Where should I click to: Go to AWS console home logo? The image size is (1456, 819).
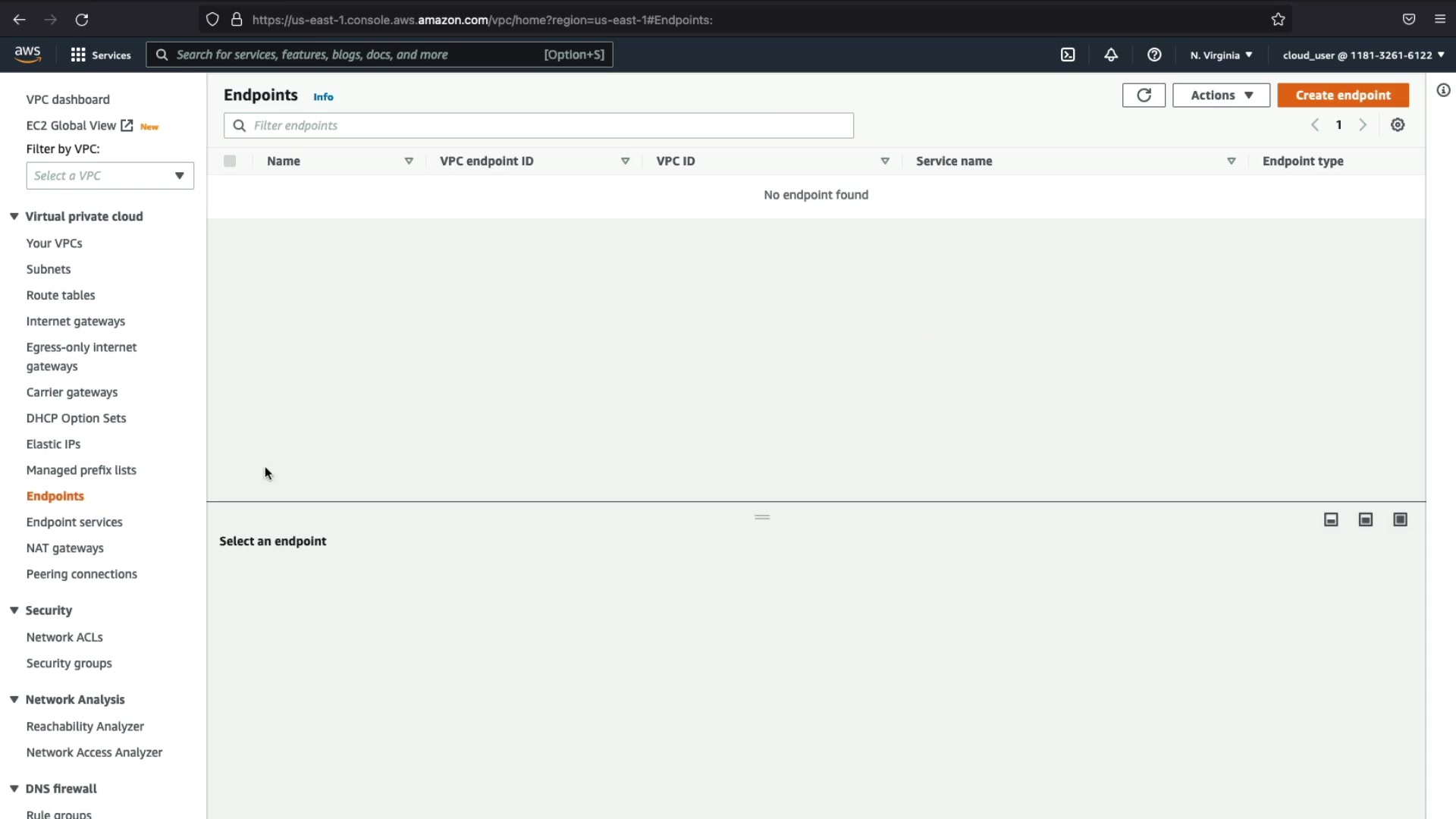pyautogui.click(x=28, y=55)
